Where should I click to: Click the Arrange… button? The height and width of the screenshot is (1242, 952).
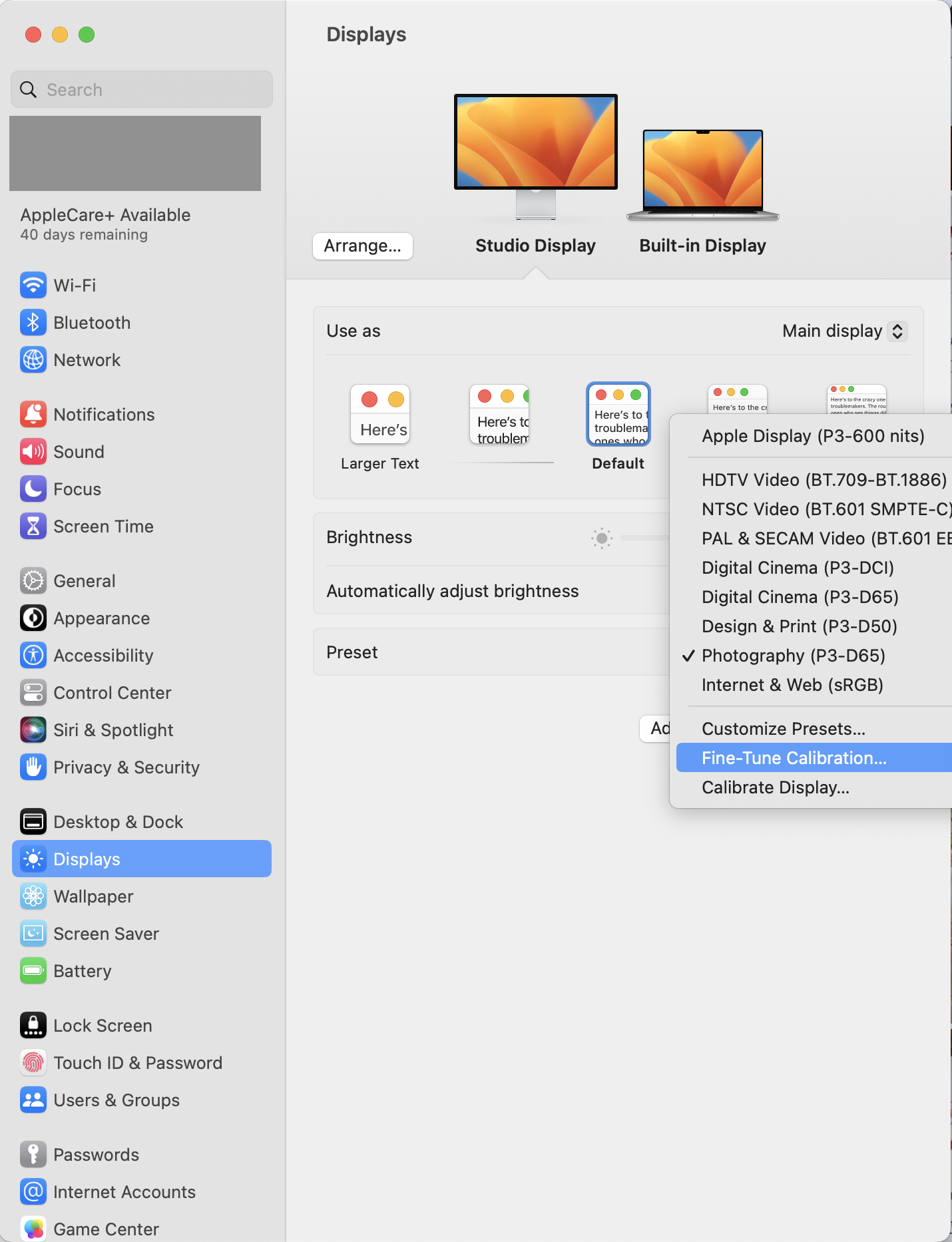(x=363, y=246)
